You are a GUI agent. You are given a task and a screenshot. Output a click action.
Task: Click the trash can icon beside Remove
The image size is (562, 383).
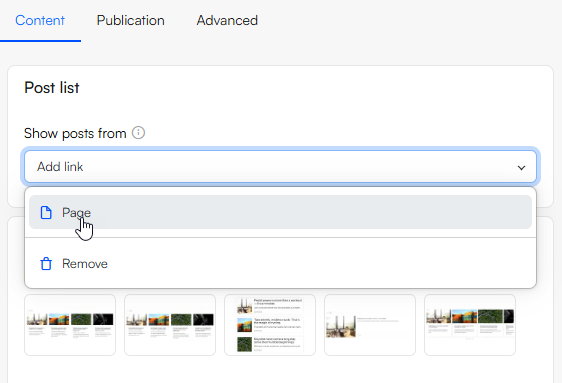tap(46, 264)
